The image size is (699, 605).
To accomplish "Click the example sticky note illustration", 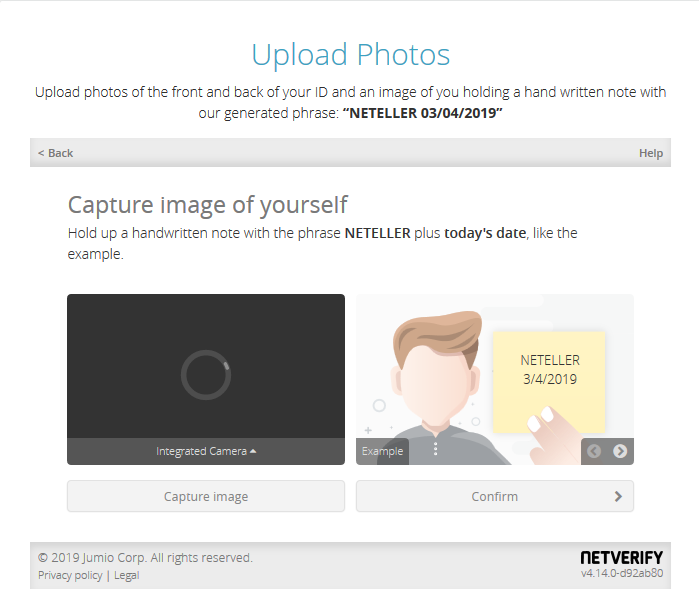I will coord(549,382).
